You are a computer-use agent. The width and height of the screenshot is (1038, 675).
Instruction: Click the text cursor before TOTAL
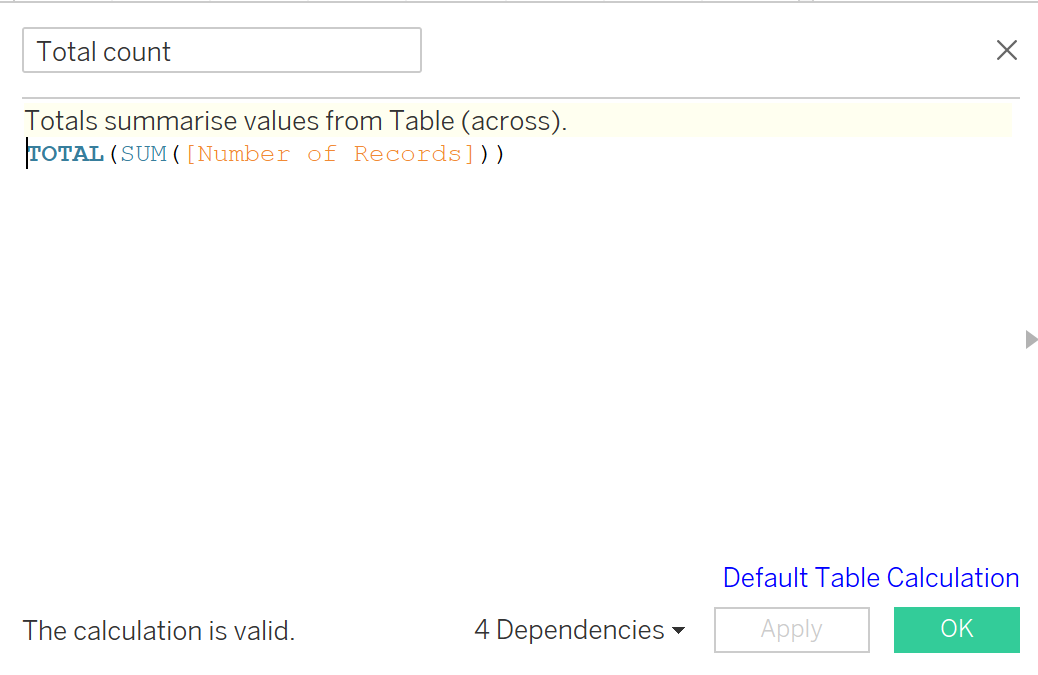pos(27,154)
